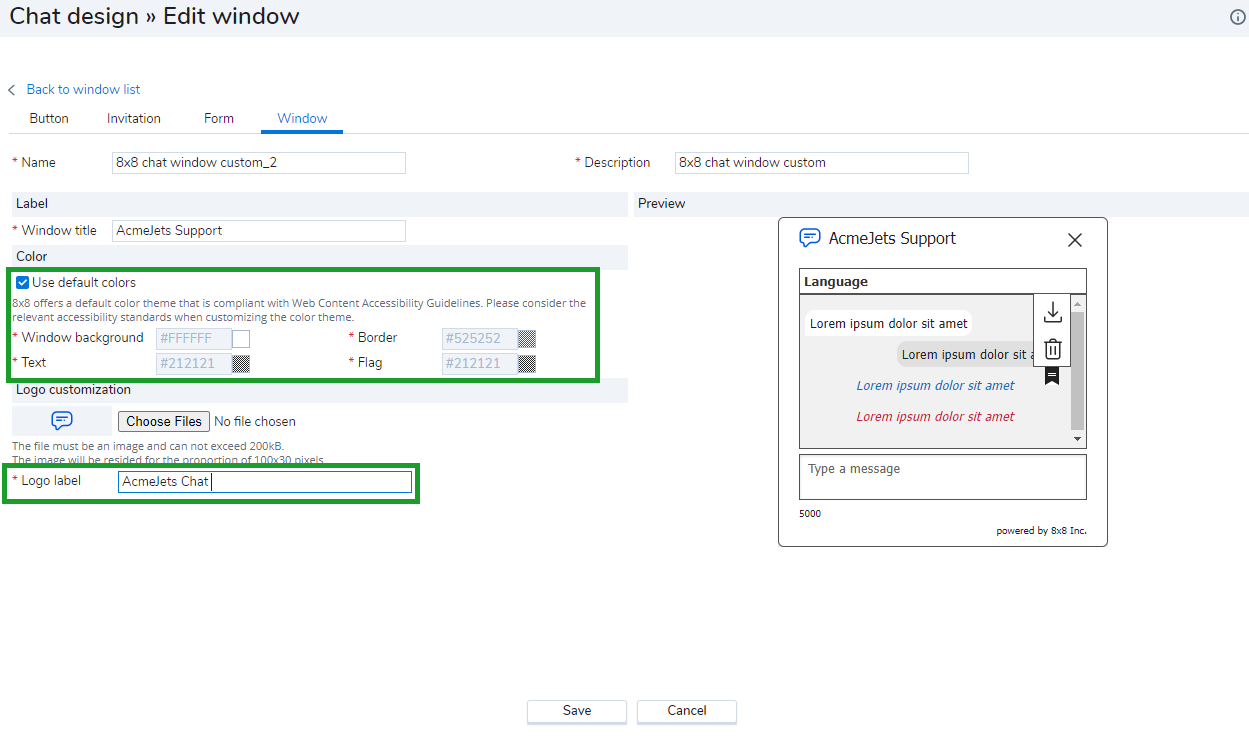Go back to window list

pos(83,90)
